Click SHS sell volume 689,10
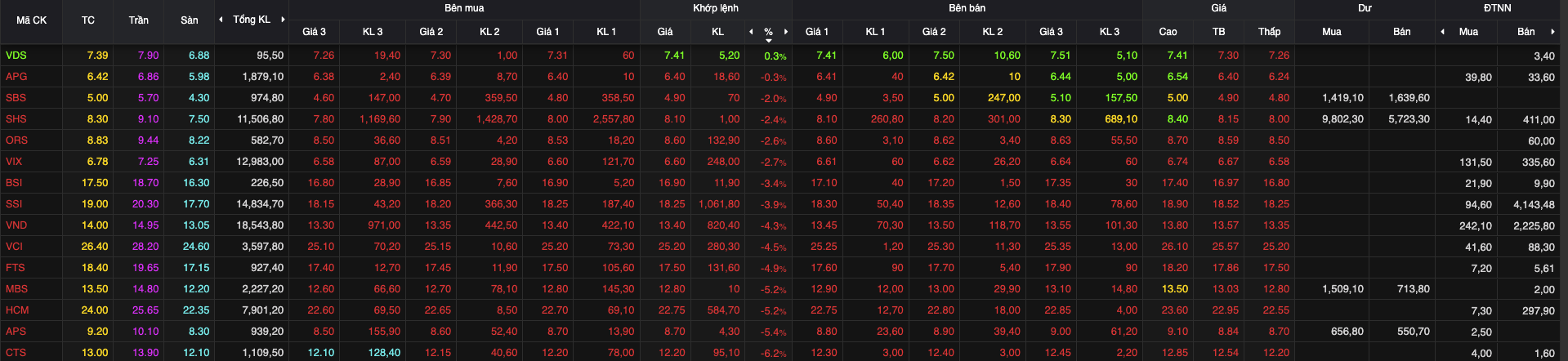1568x361 pixels. pyautogui.click(x=1121, y=119)
